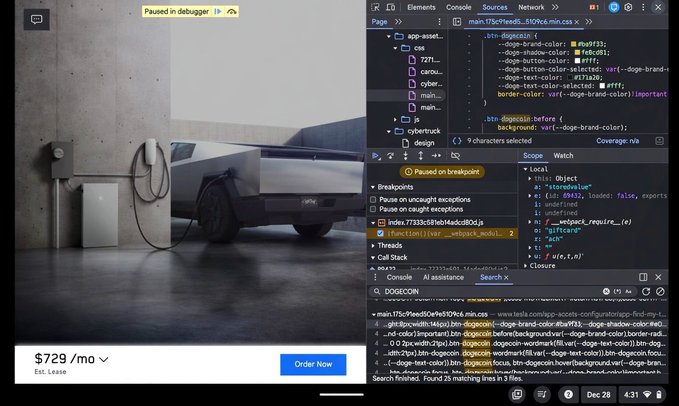Click the resume icon on the page overlay
This screenshot has width=679, height=406.
tap(218, 11)
